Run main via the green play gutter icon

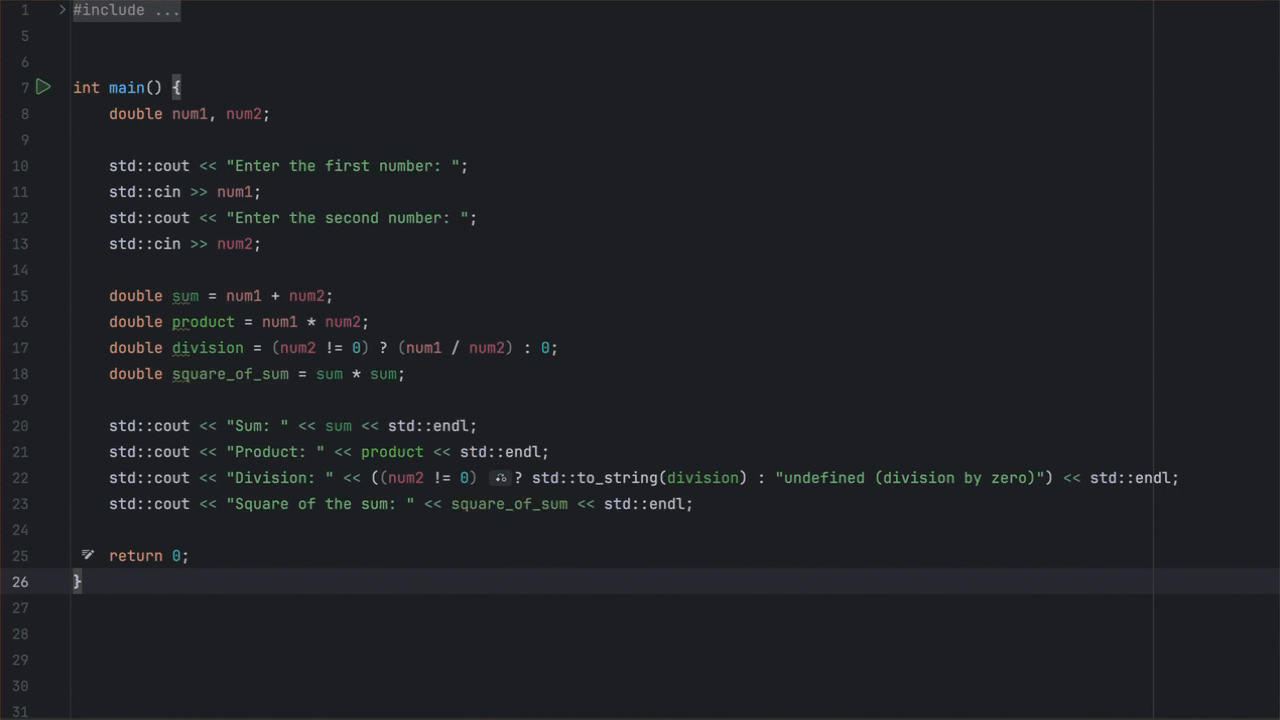(43, 87)
